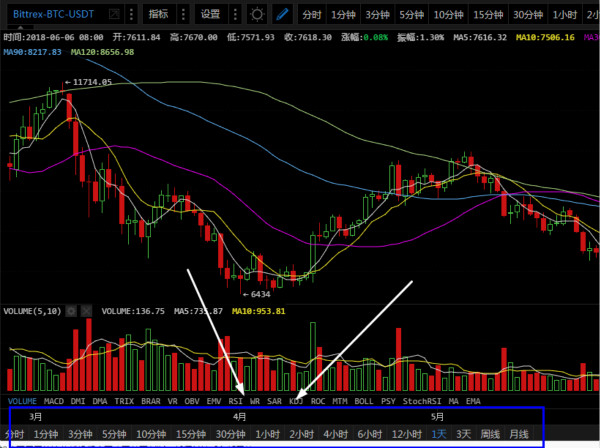
Task: Switch to the RSI indicator tab
Action: [x=236, y=401]
